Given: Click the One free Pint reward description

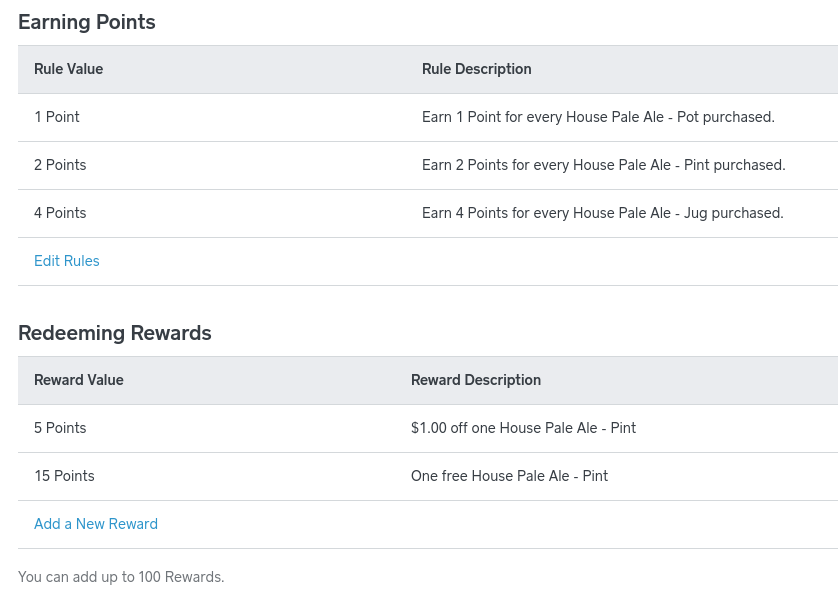Looking at the screenshot, I should [x=509, y=476].
